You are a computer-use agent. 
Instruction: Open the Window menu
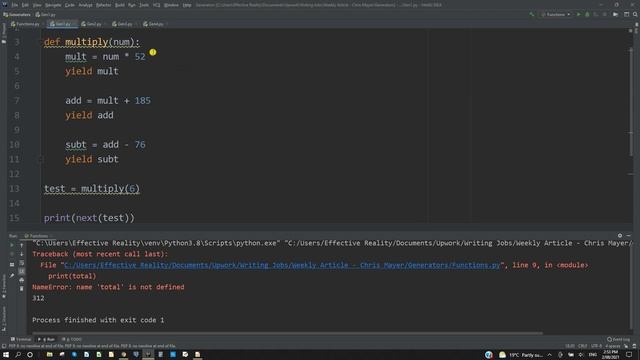coord(171,5)
